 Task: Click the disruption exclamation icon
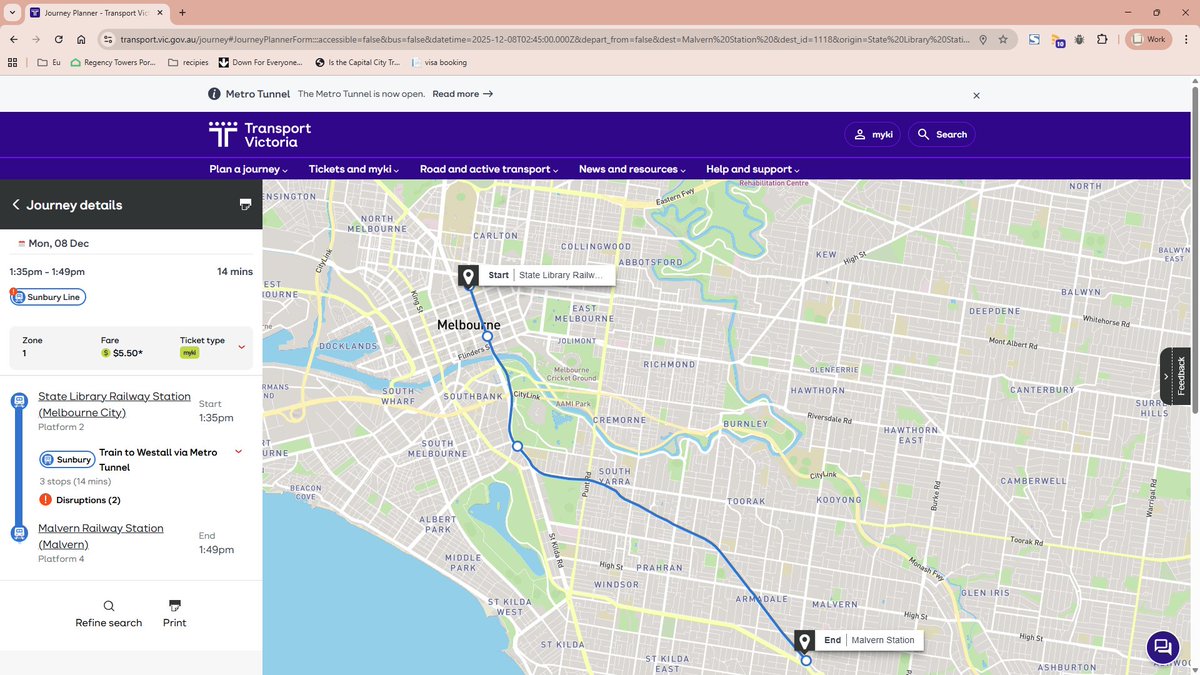(46, 500)
